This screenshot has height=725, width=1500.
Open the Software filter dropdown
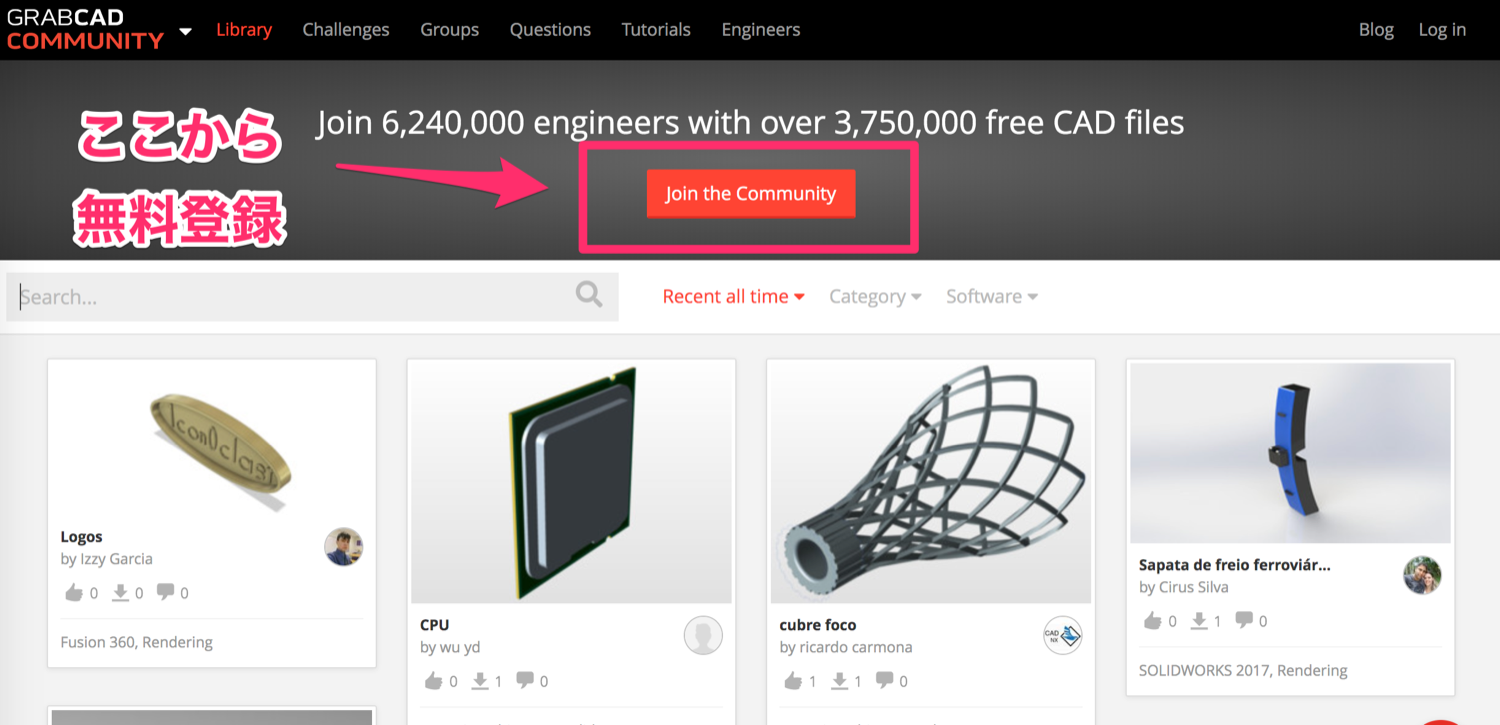992,296
